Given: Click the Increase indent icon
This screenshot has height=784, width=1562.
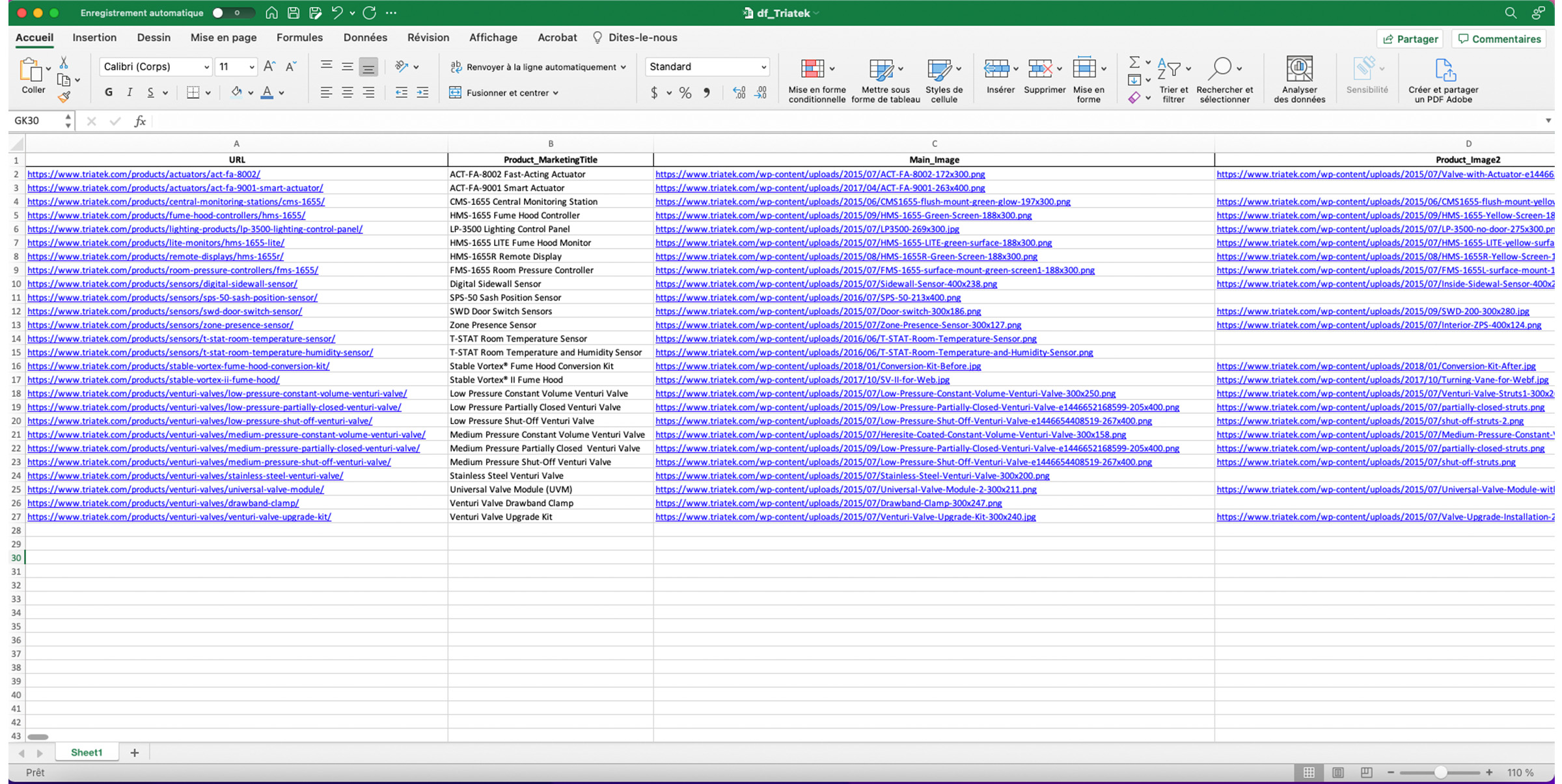Looking at the screenshot, I should 422,92.
